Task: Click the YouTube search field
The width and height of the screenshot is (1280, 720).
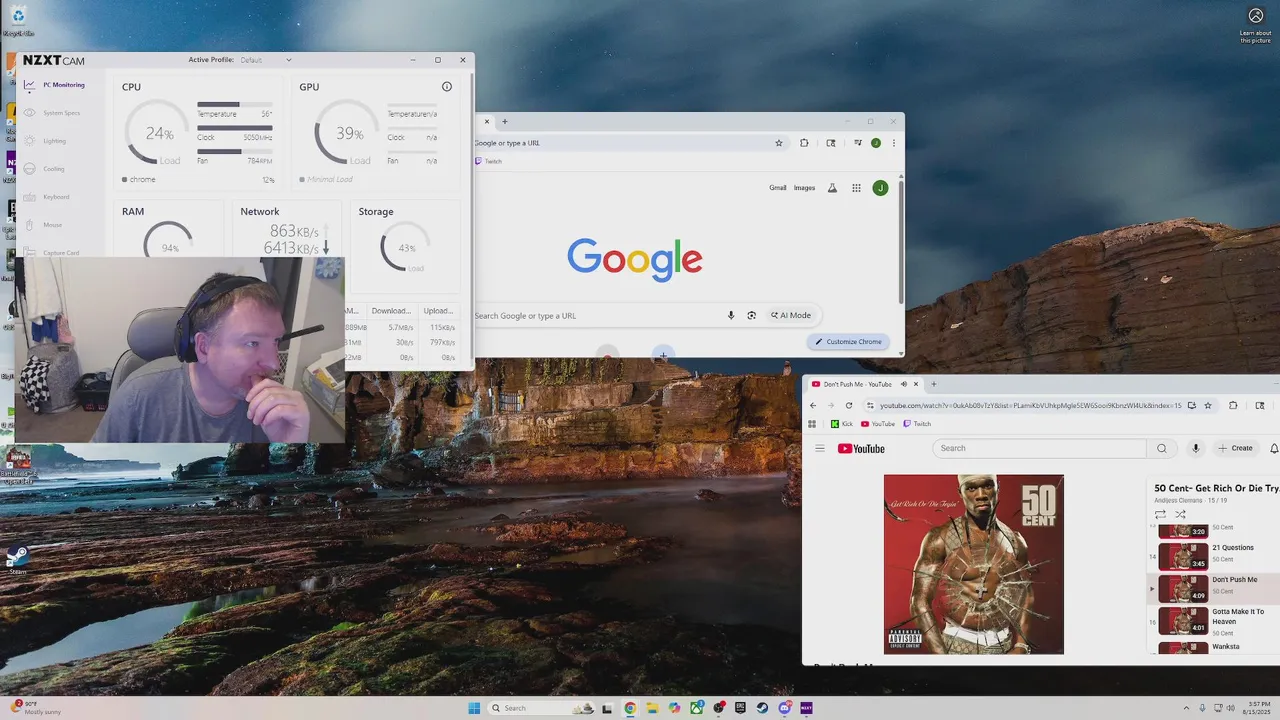Action: pos(1040,448)
